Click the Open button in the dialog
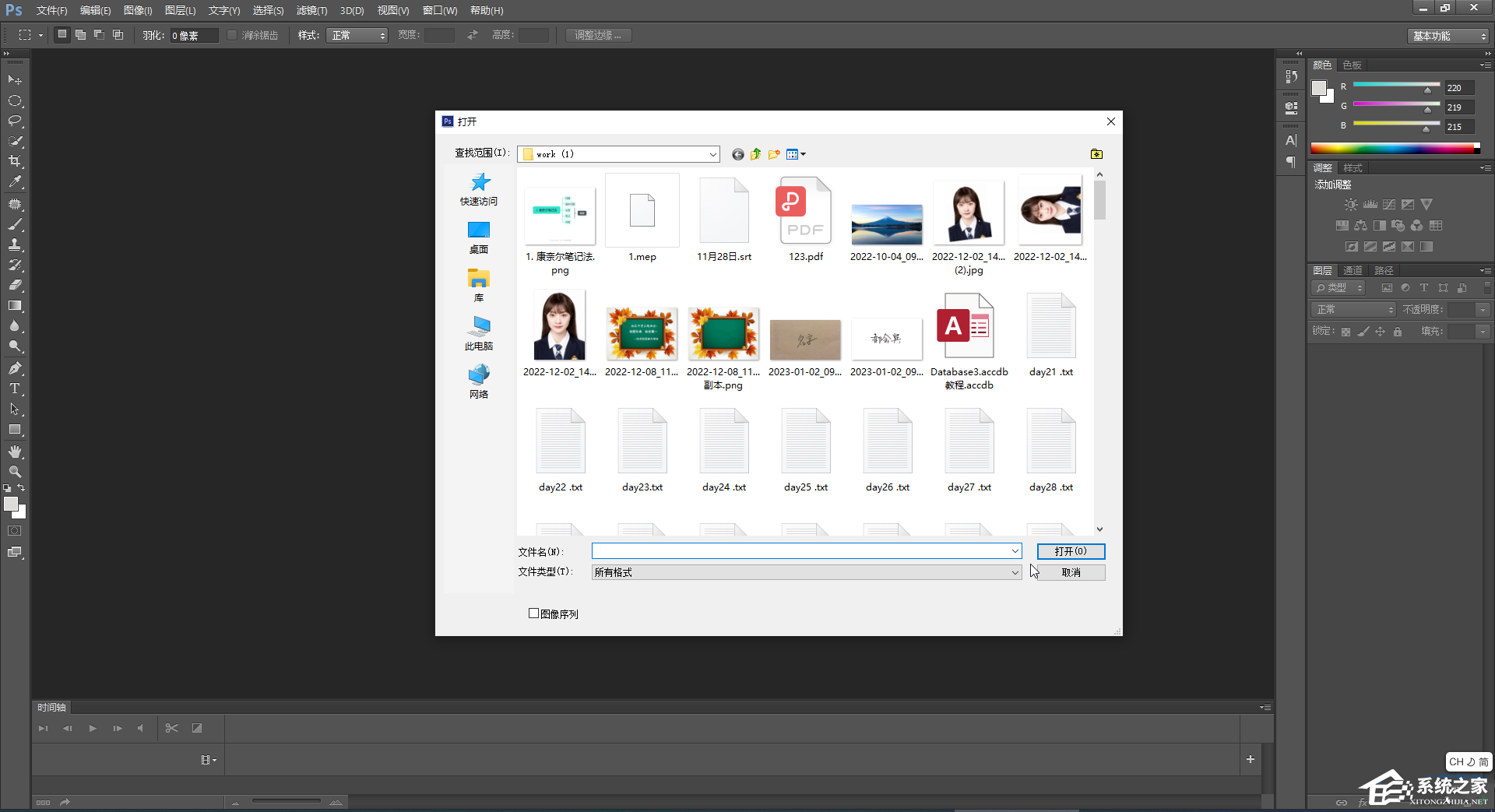 click(1071, 551)
